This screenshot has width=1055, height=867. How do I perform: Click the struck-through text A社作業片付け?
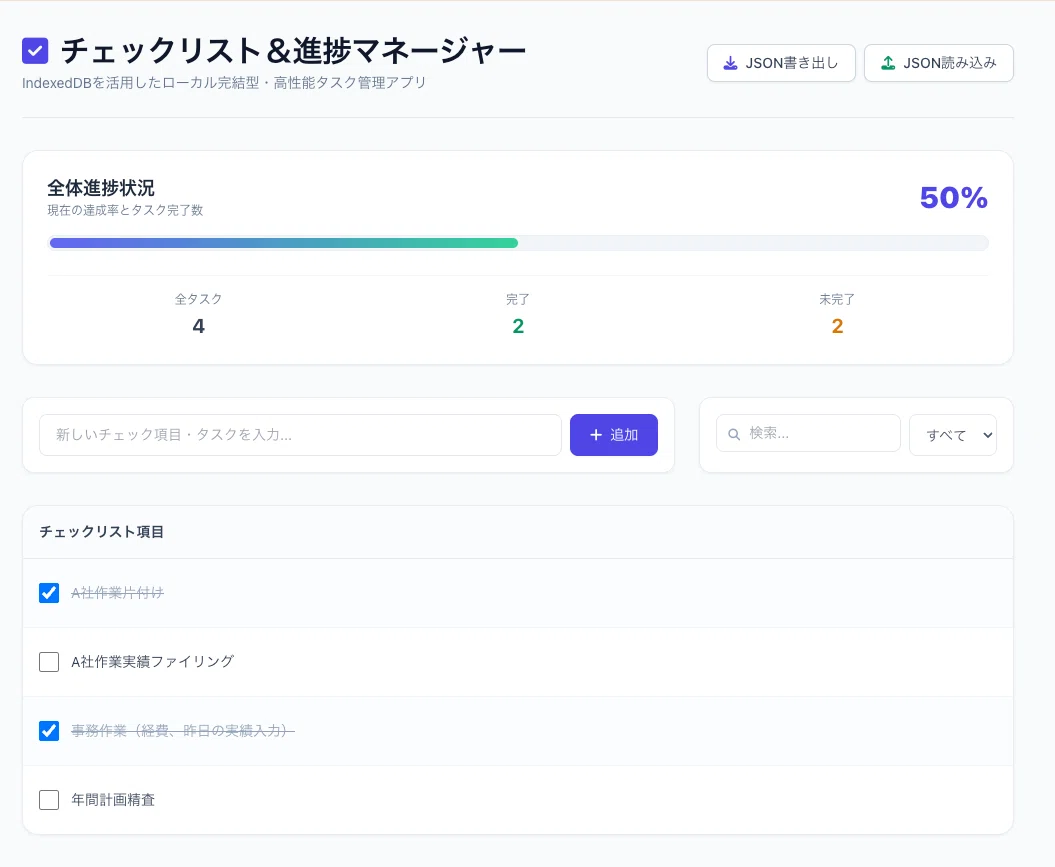tap(118, 593)
